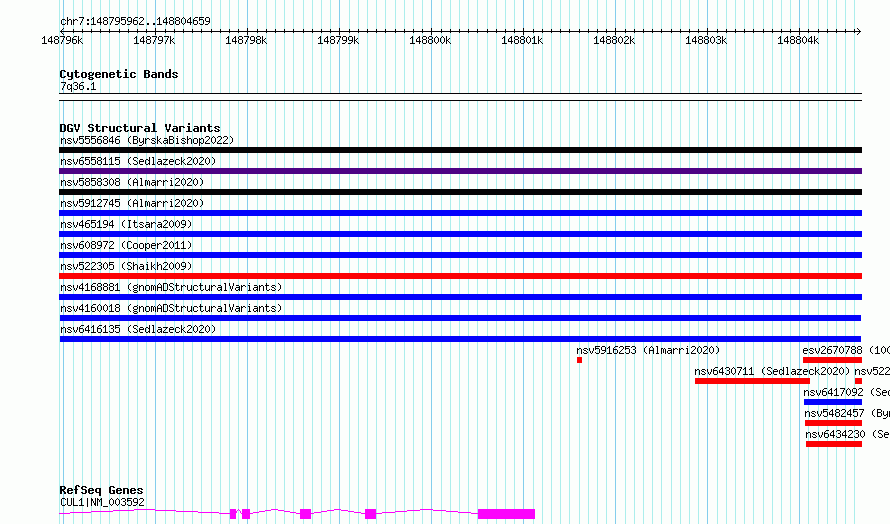The image size is (890, 524).
Task: Click the right arrowhead of the ruler
Action: coord(859,32)
